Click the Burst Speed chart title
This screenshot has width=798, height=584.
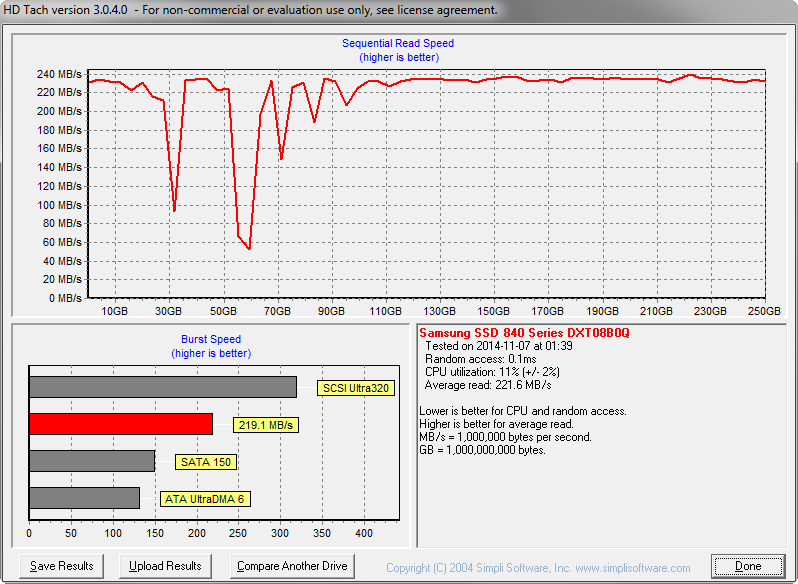point(211,340)
